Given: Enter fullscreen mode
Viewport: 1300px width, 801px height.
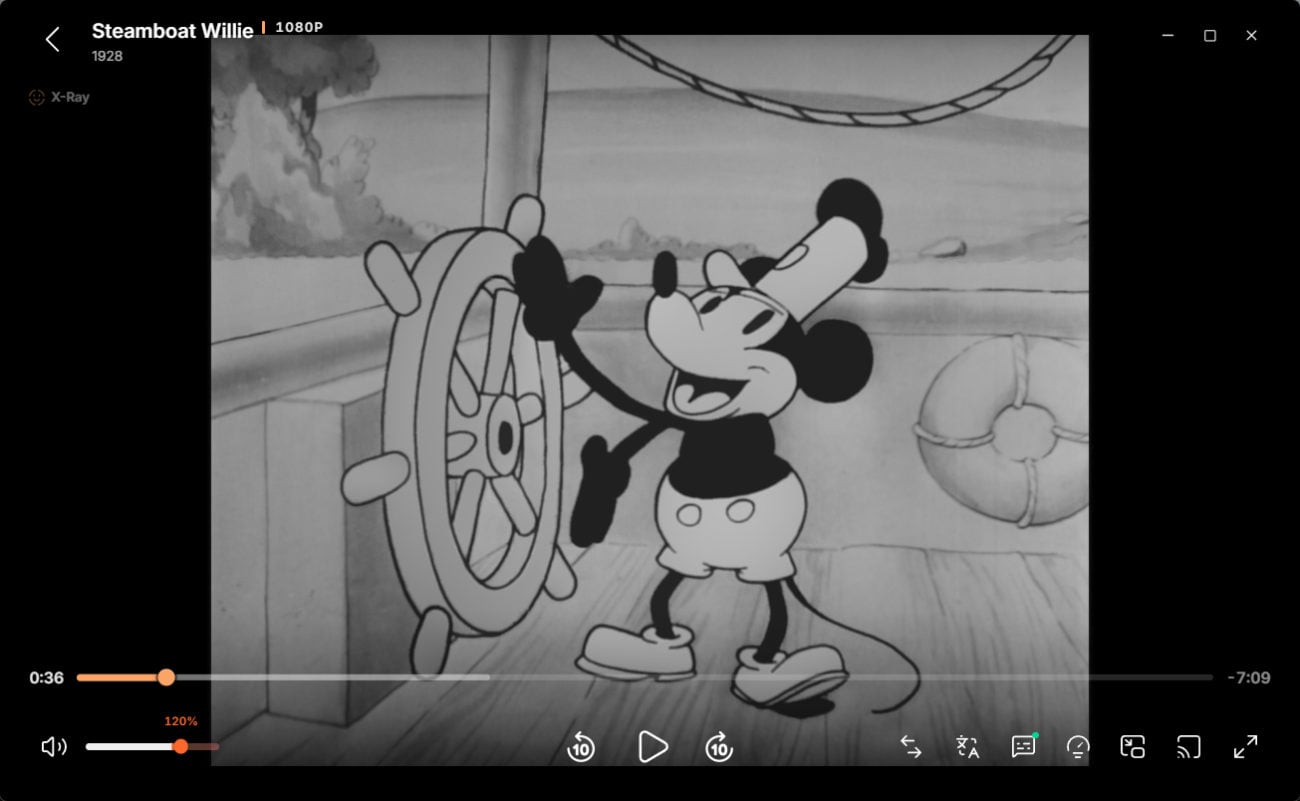Looking at the screenshot, I should (1245, 746).
